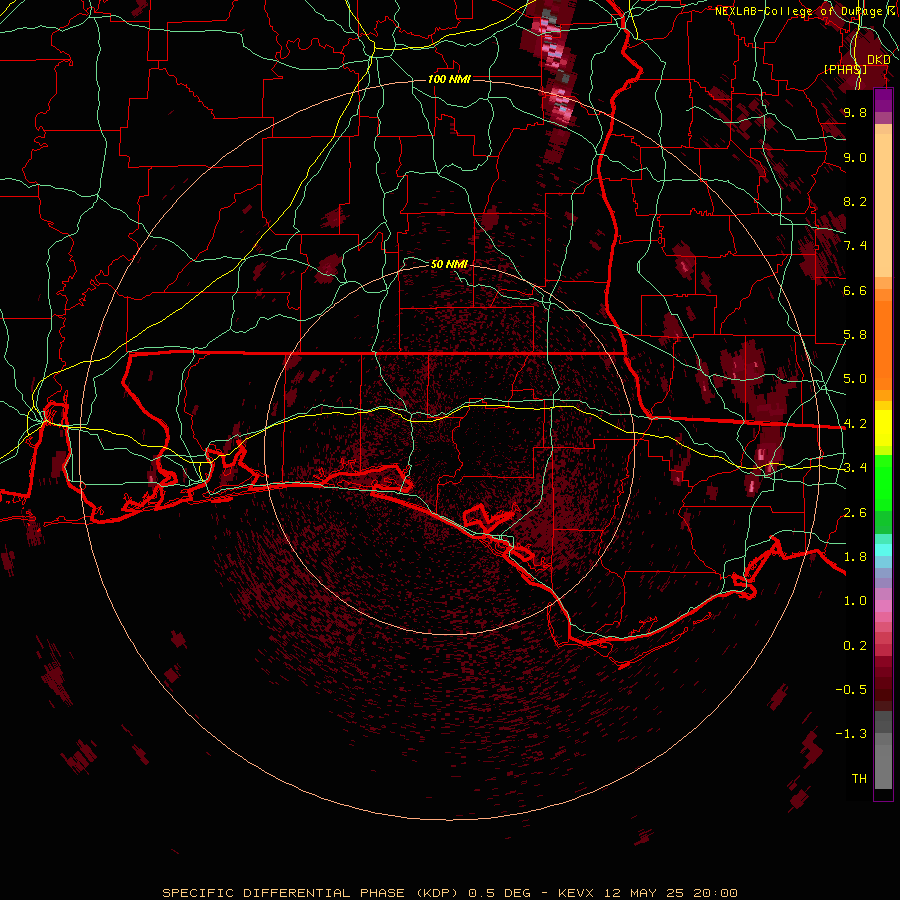Click the -1.3 scale value
The height and width of the screenshot is (900, 900).
(x=851, y=734)
